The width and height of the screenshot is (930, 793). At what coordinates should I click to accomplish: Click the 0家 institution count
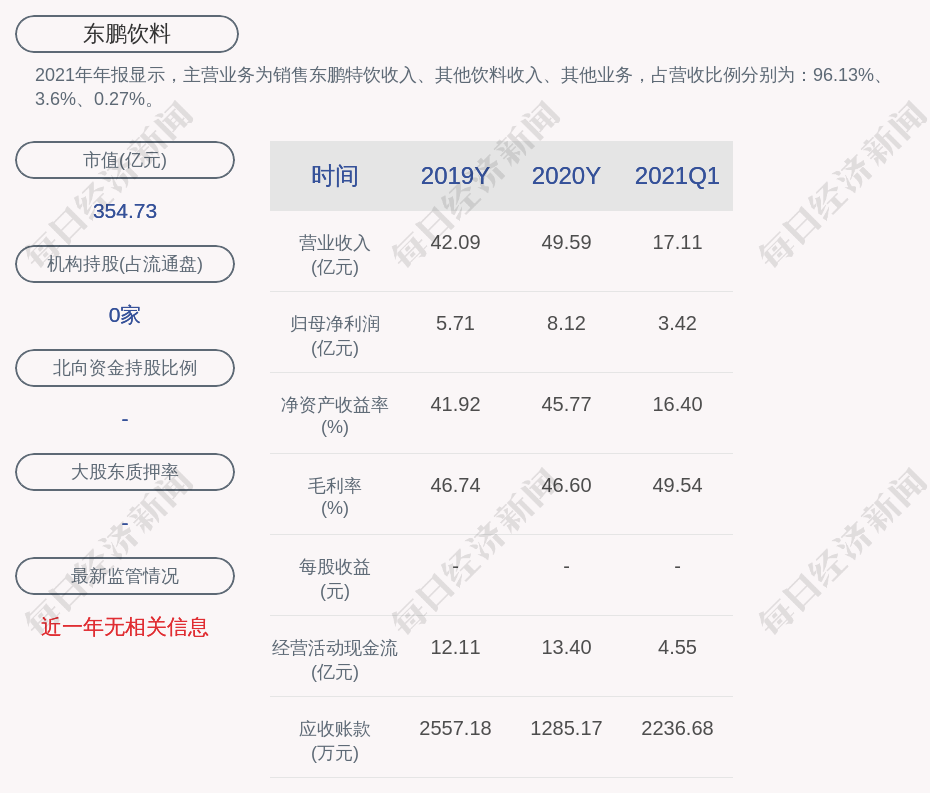125,315
